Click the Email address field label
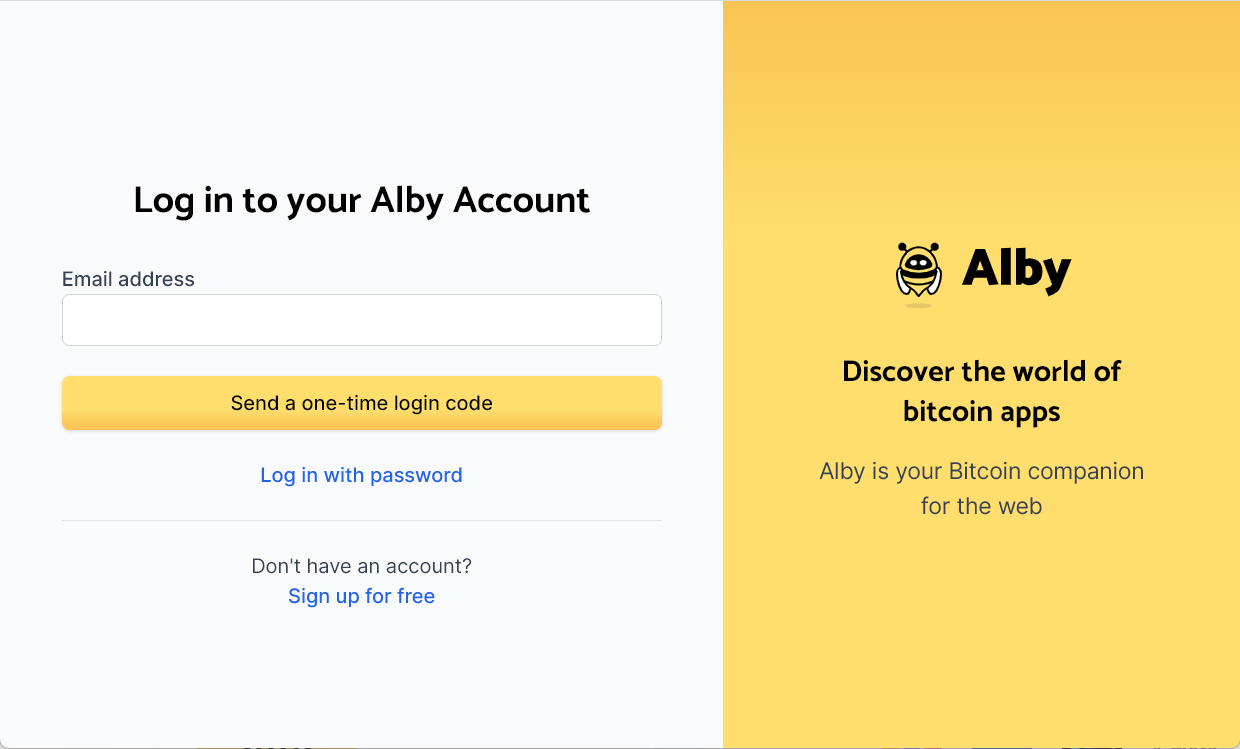Screen dimensions: 1240x749 pyautogui.click(x=128, y=279)
